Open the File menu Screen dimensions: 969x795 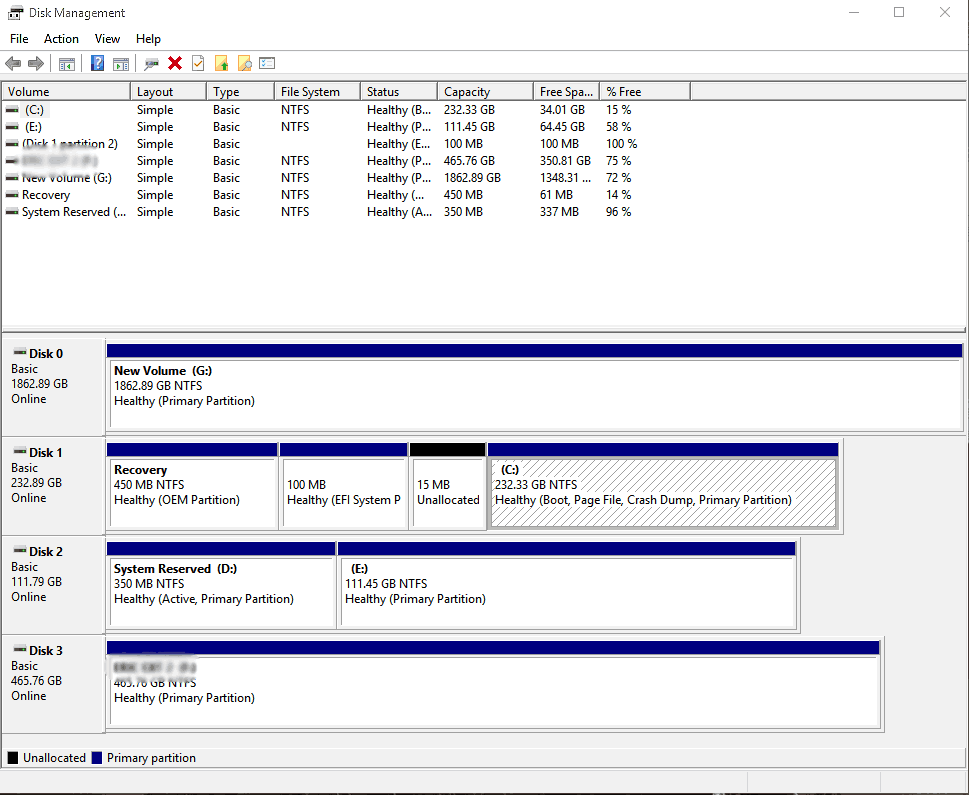pos(18,38)
